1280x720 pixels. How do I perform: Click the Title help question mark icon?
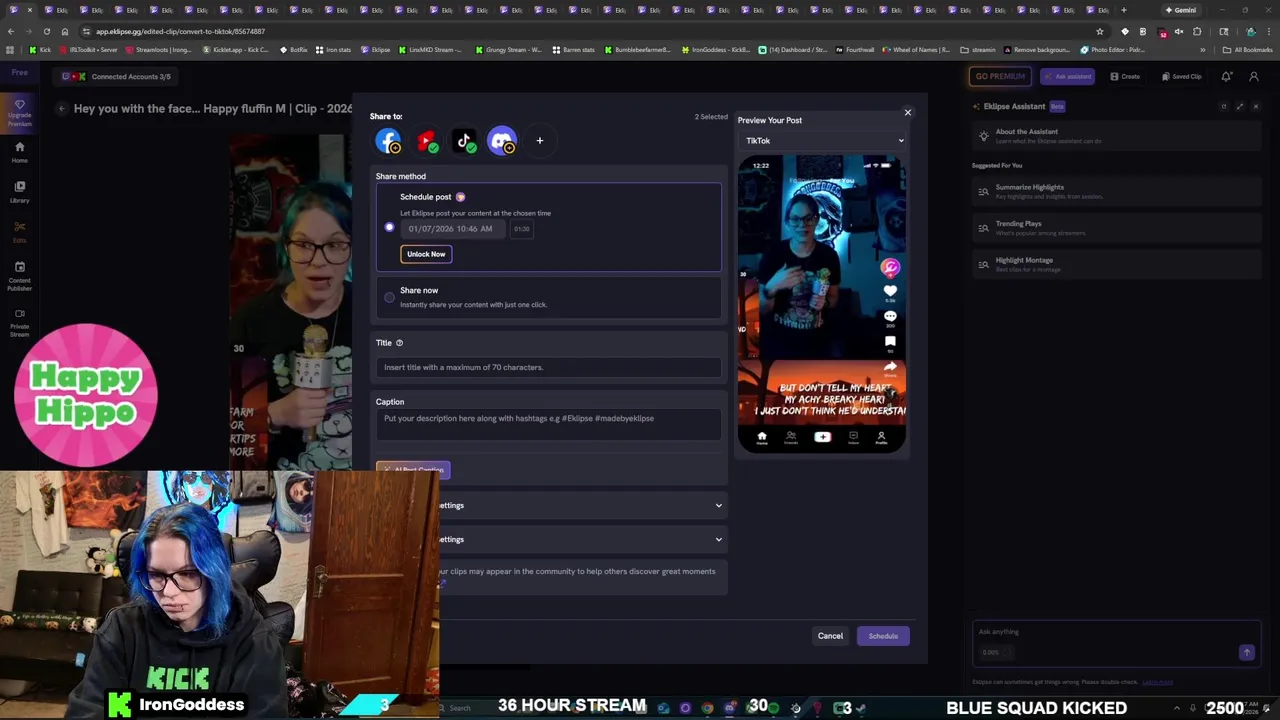click(x=399, y=343)
